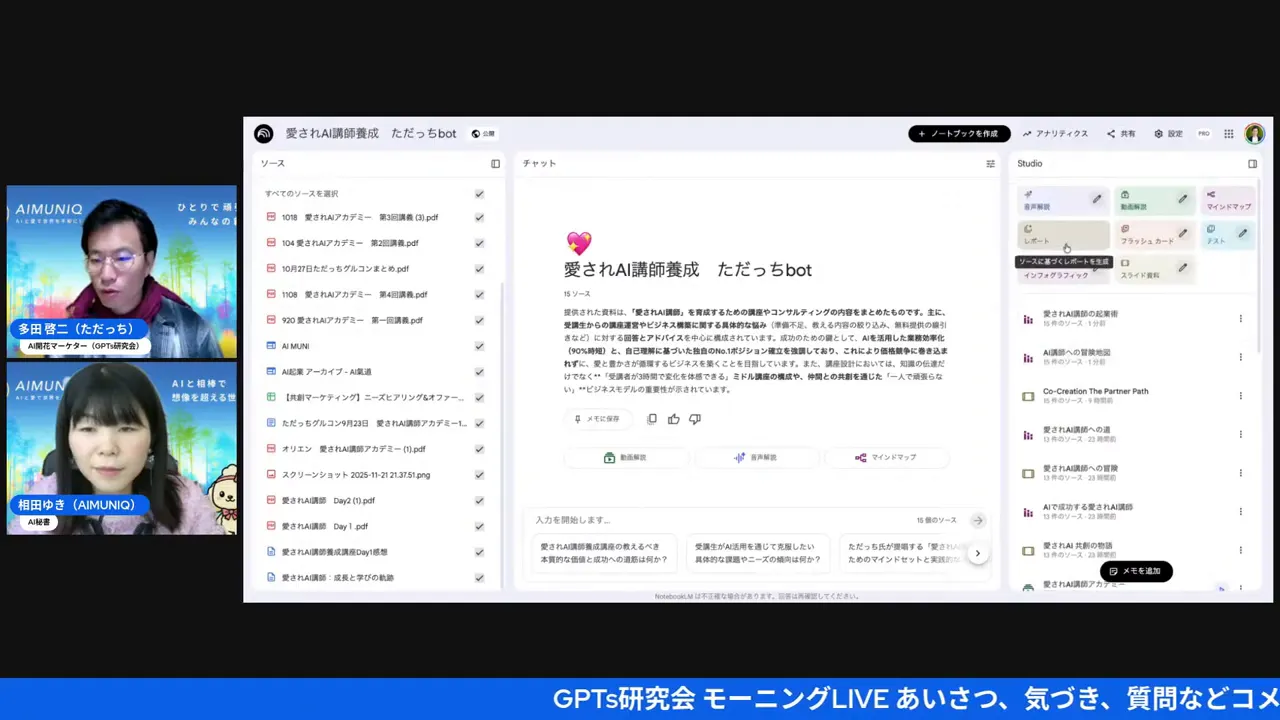Open the Co-Creation The Partner Path item menu
The height and width of the screenshot is (720, 1280).
click(x=1240, y=395)
